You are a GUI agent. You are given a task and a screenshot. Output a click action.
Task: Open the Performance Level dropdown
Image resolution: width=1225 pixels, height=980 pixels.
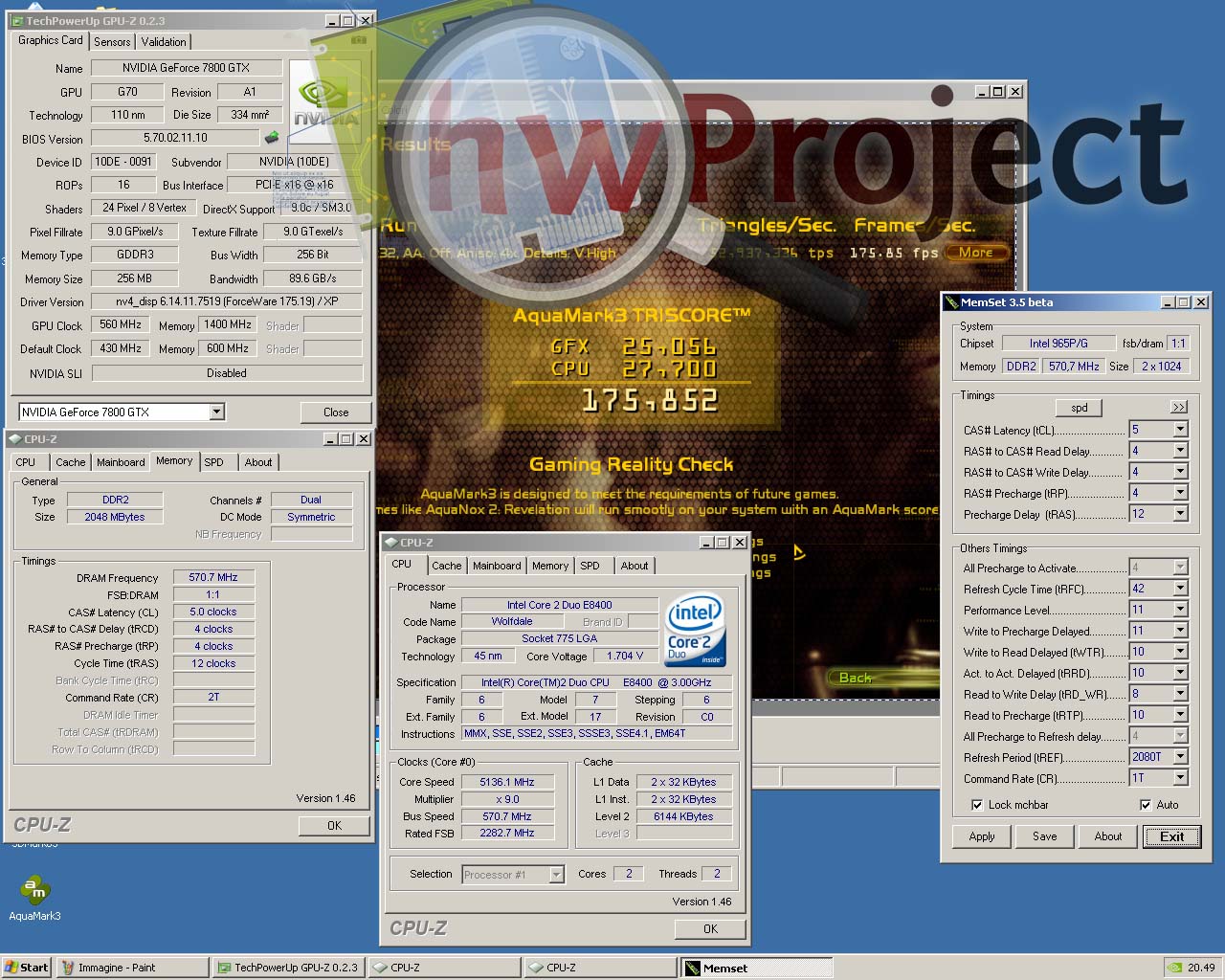(1180, 610)
